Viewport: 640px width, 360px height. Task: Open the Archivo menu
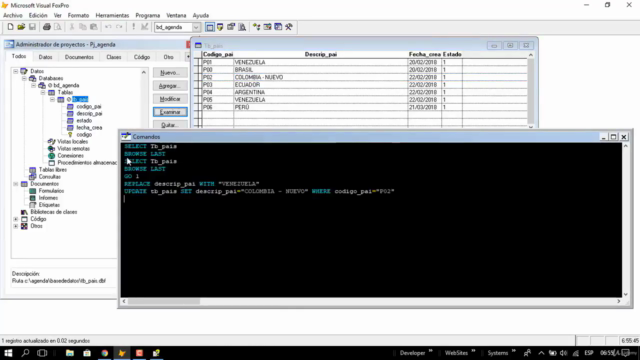tap(13, 16)
